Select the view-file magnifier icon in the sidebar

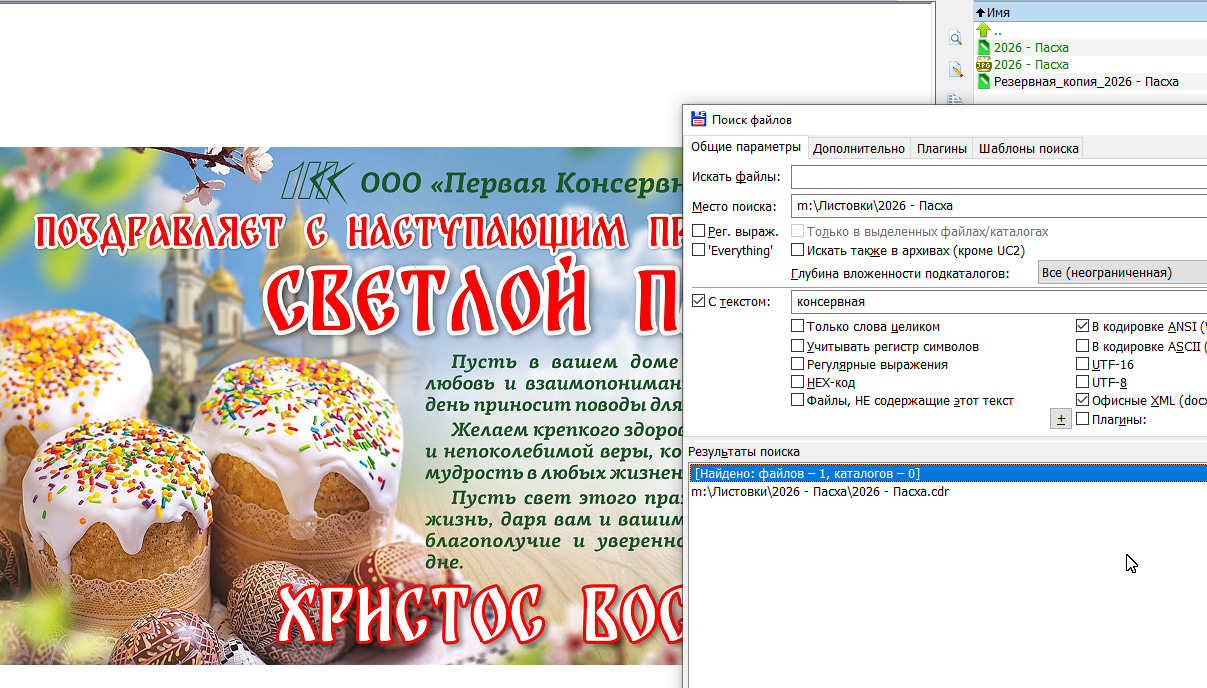(956, 38)
